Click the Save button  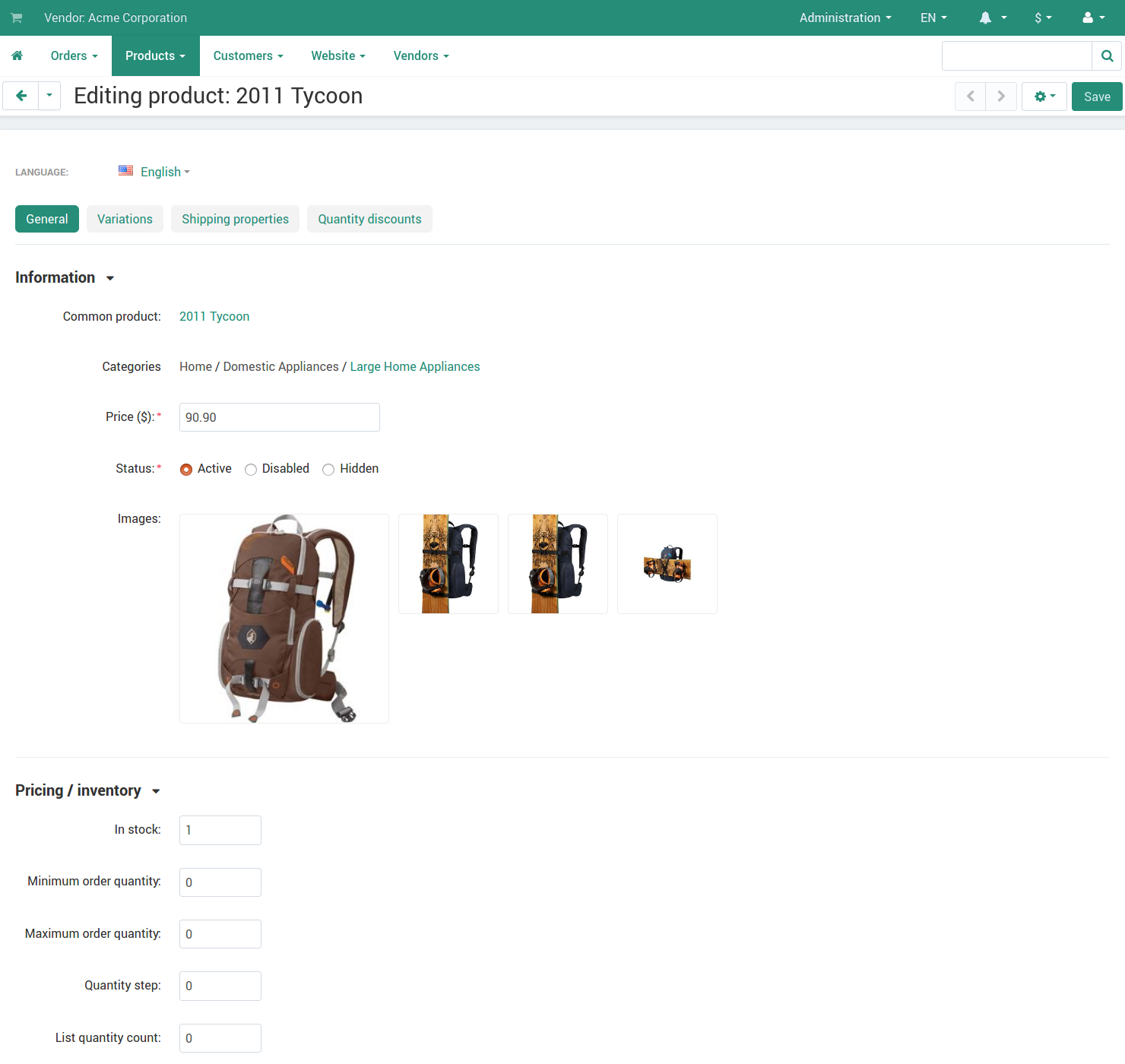click(1097, 97)
